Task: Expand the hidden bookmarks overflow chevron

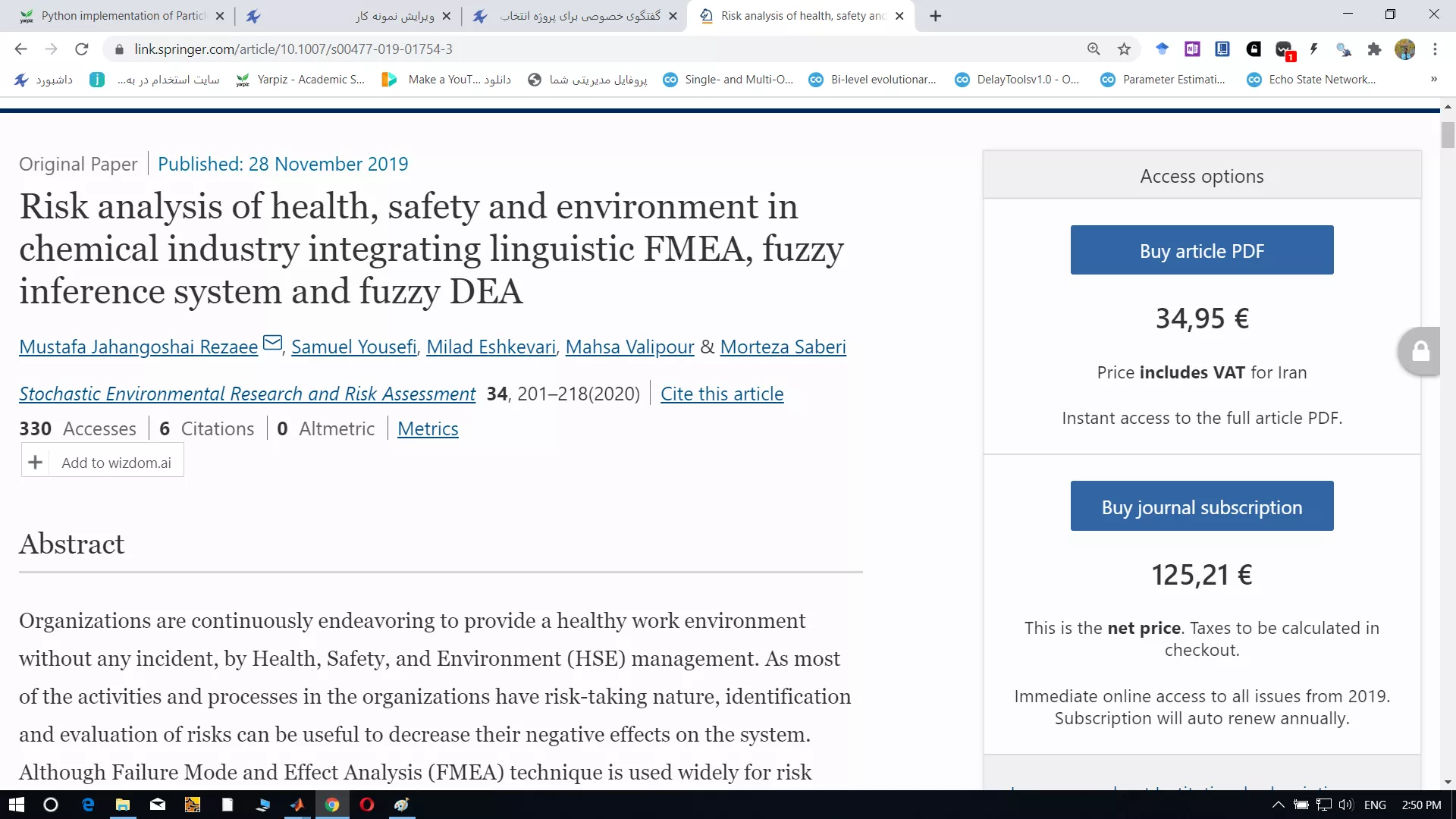Action: (1433, 79)
